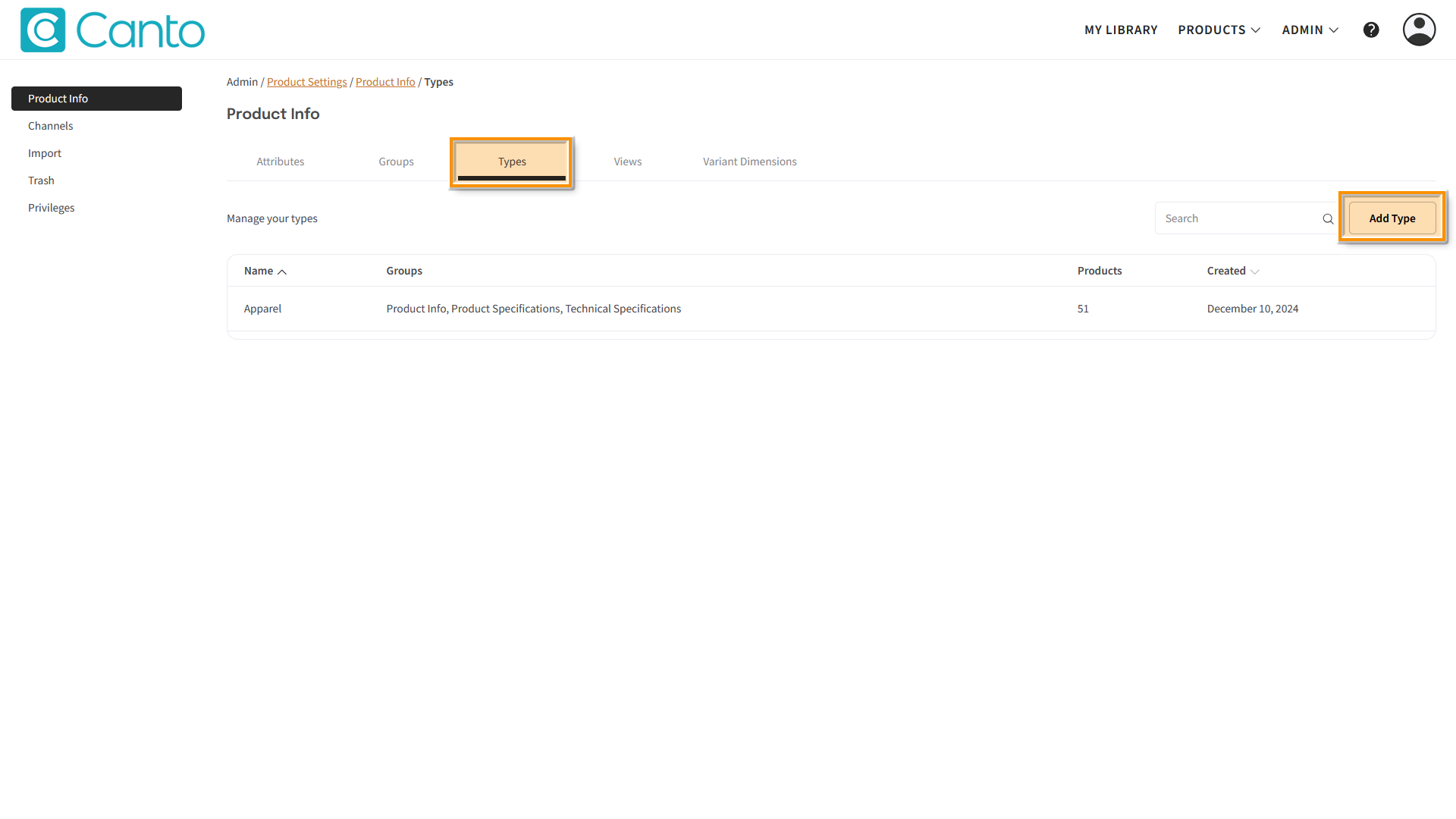Toggle the Created column sort chevron

[1255, 271]
